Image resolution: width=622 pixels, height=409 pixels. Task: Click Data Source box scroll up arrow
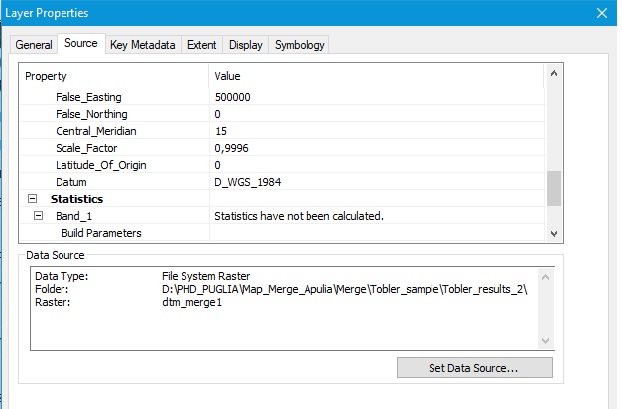[x=545, y=277]
